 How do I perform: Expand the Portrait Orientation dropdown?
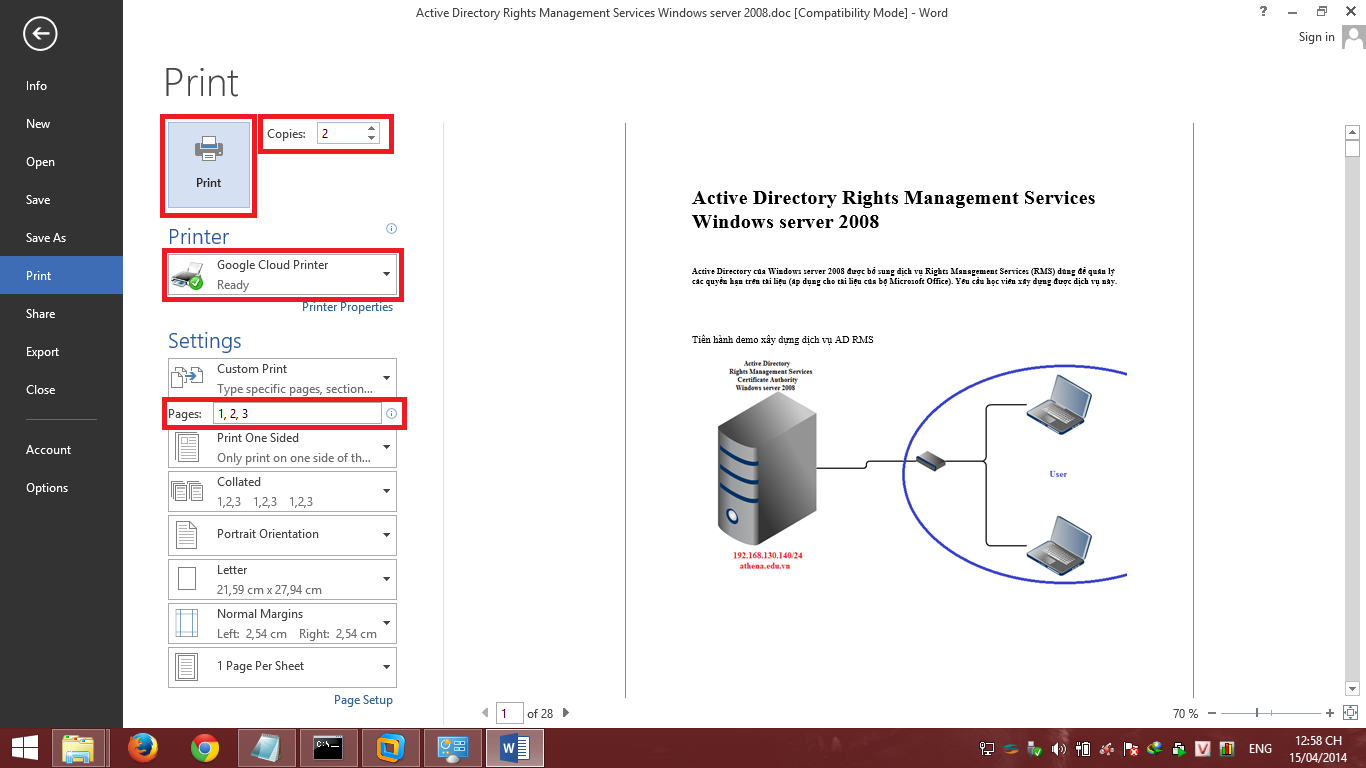click(283, 535)
